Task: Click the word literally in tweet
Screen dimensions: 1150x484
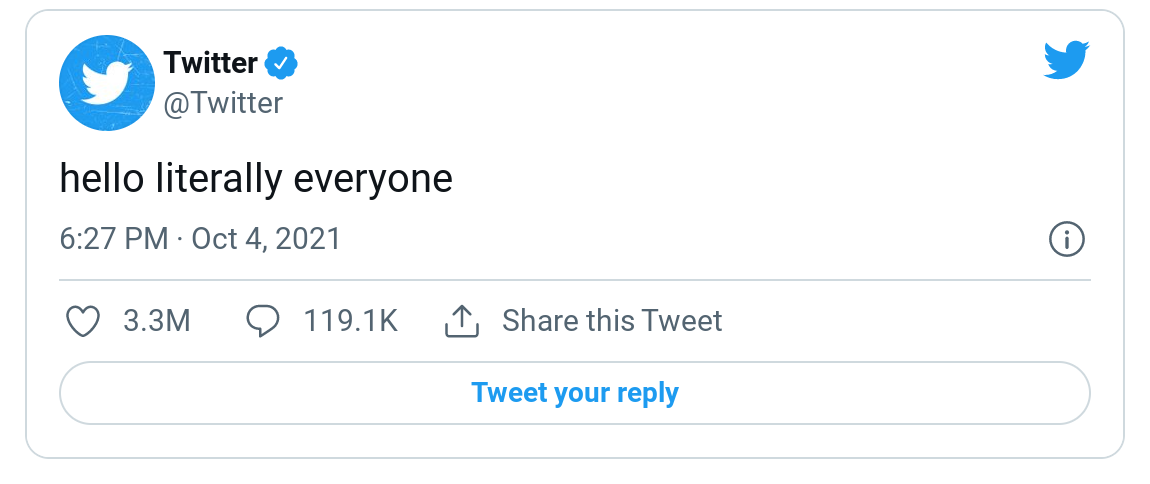Action: click(x=219, y=179)
